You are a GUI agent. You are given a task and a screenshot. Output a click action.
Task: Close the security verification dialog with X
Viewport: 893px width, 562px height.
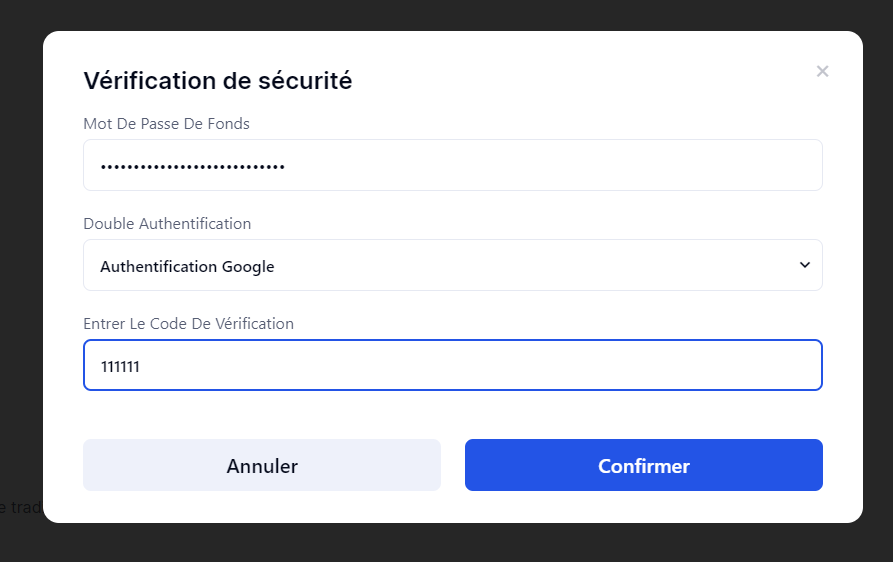click(822, 71)
